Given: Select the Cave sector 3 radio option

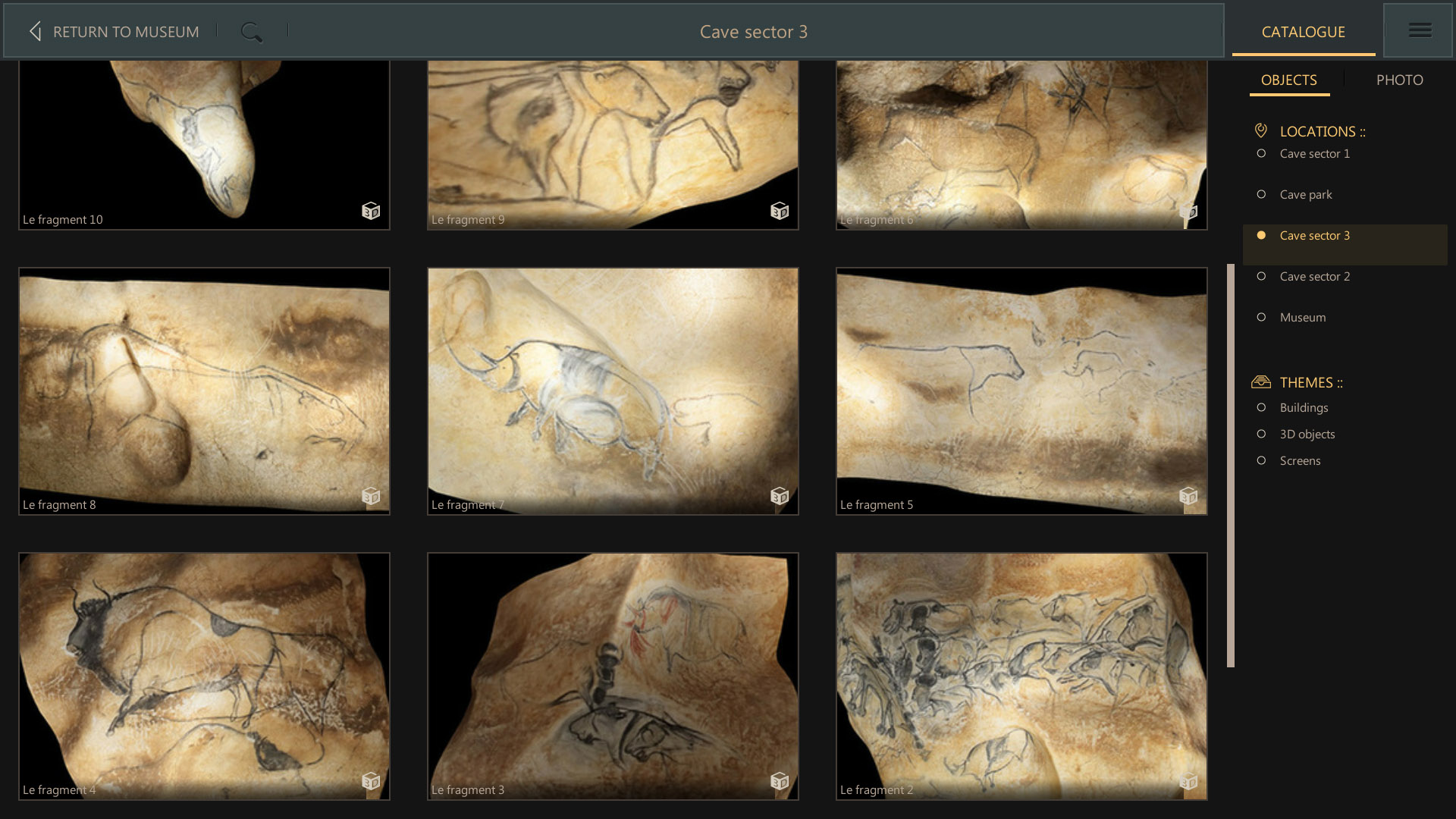Looking at the screenshot, I should click(1261, 235).
